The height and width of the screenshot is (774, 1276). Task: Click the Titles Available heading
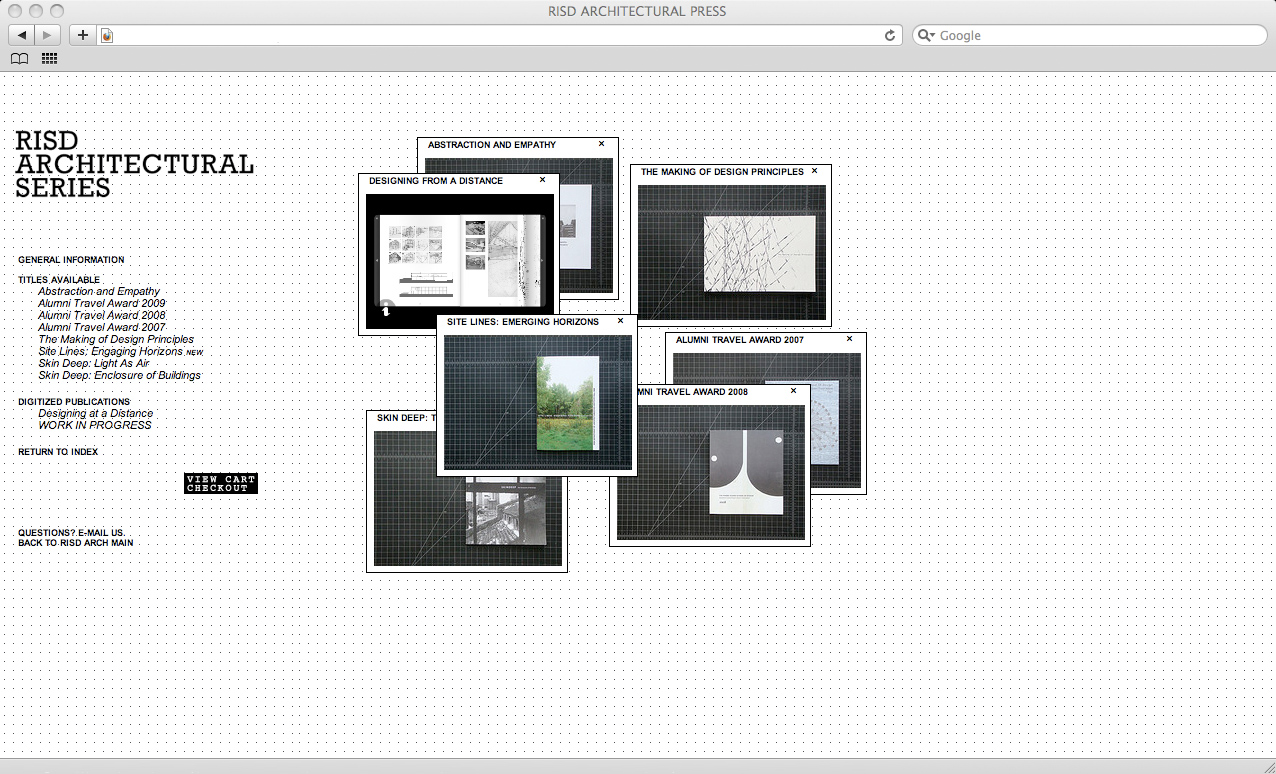pyautogui.click(x=59, y=280)
